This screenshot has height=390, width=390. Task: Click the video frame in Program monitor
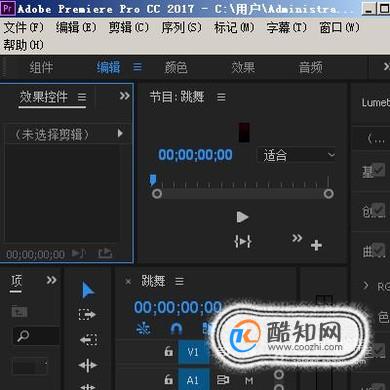click(244, 132)
